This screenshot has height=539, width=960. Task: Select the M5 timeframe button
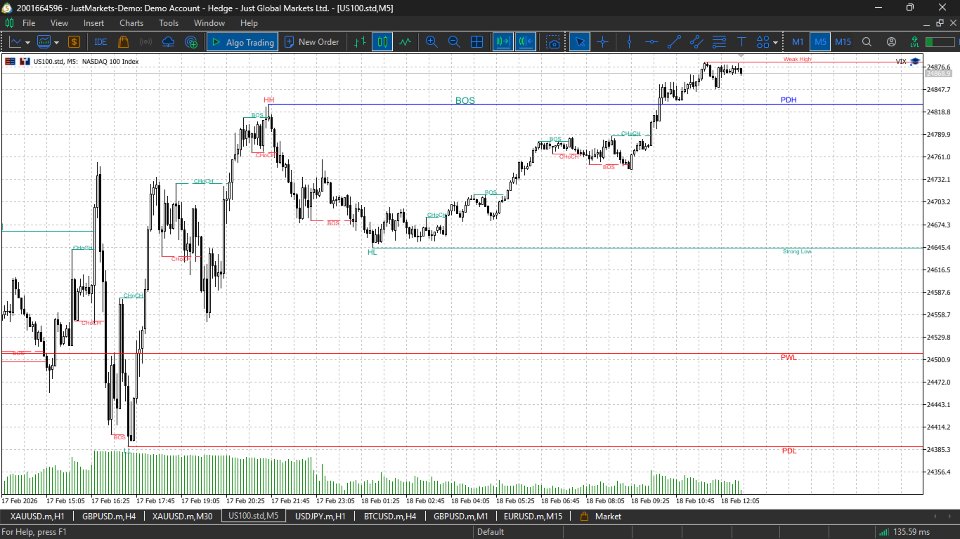point(820,42)
